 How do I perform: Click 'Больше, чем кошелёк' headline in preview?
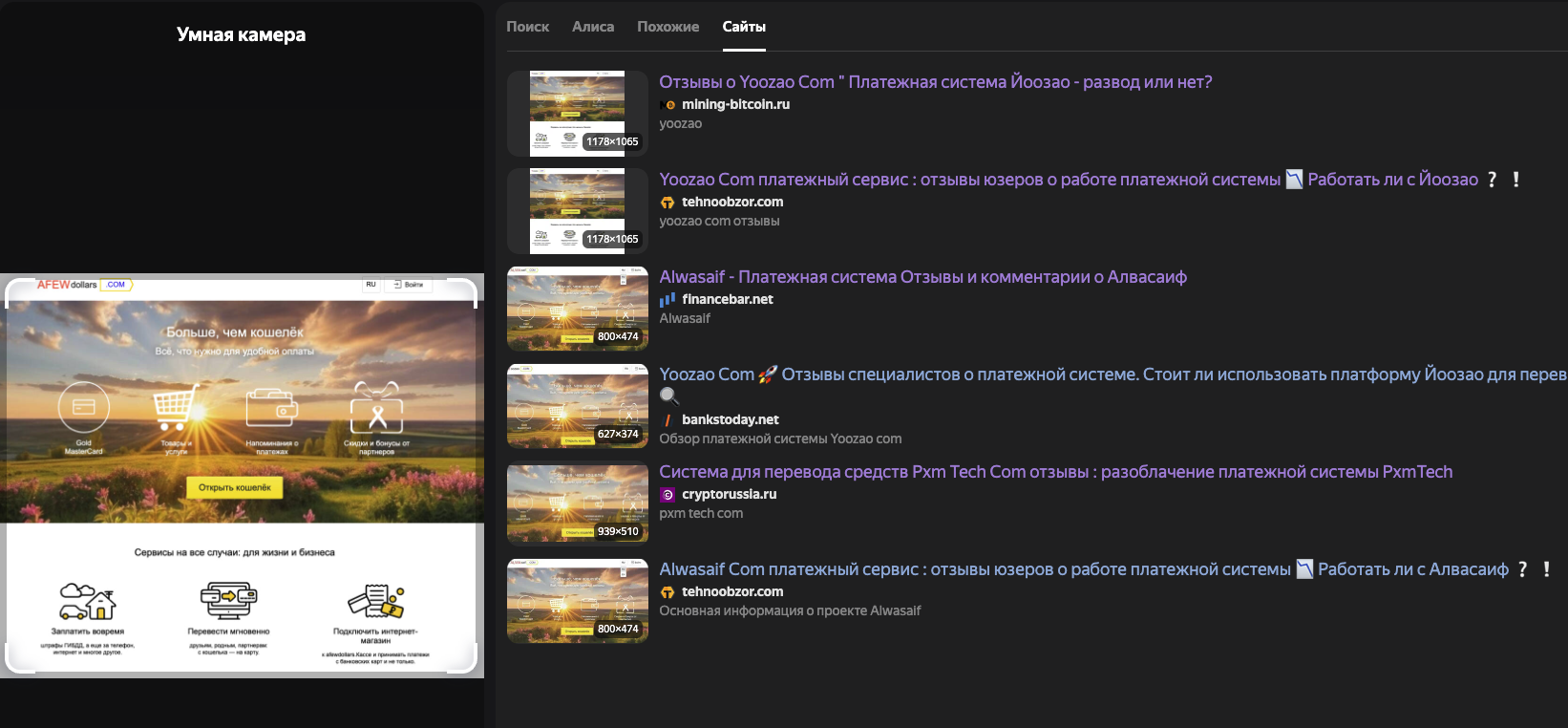click(x=235, y=332)
